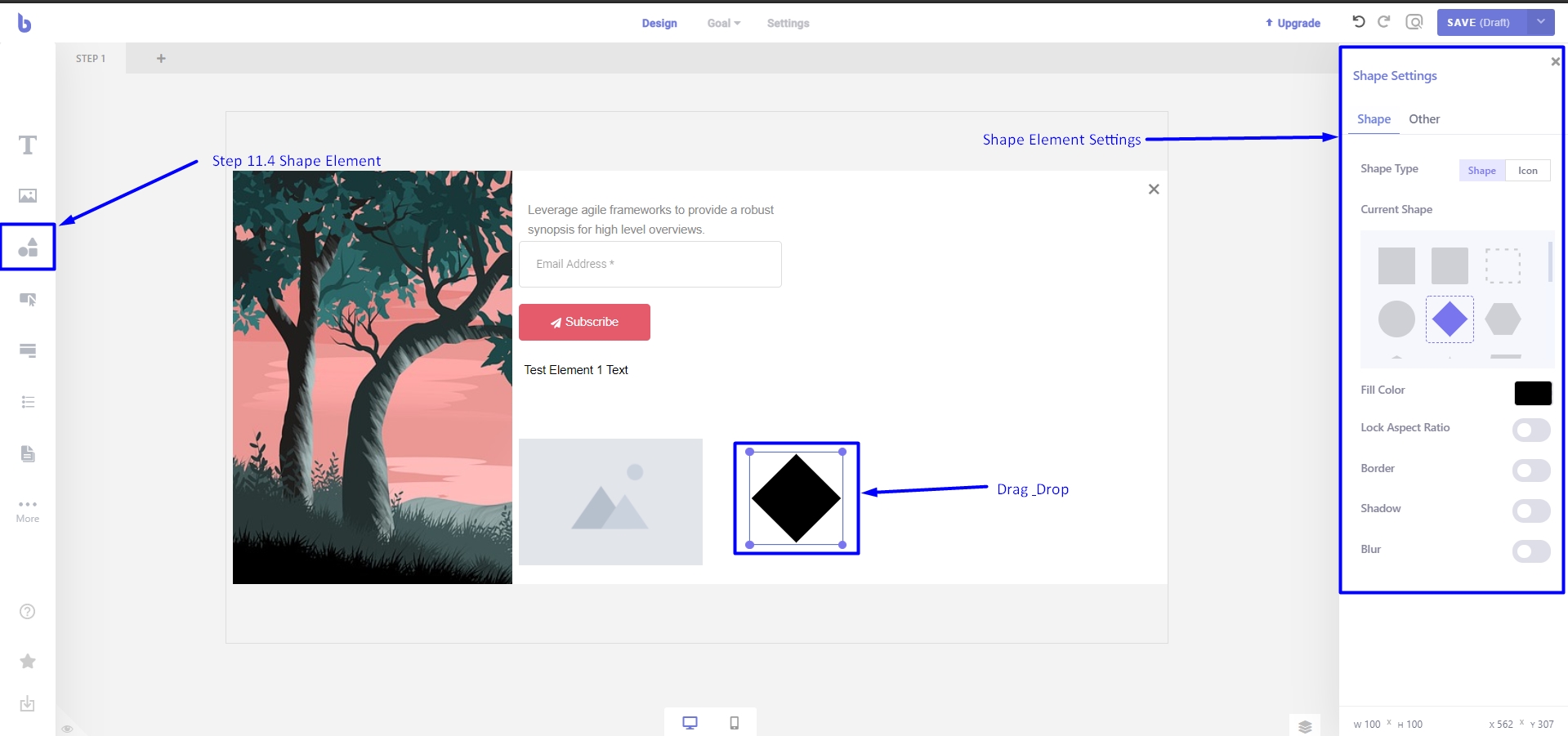Open the Settings tab in top navigation
The height and width of the screenshot is (736, 1568).
pyautogui.click(x=788, y=24)
